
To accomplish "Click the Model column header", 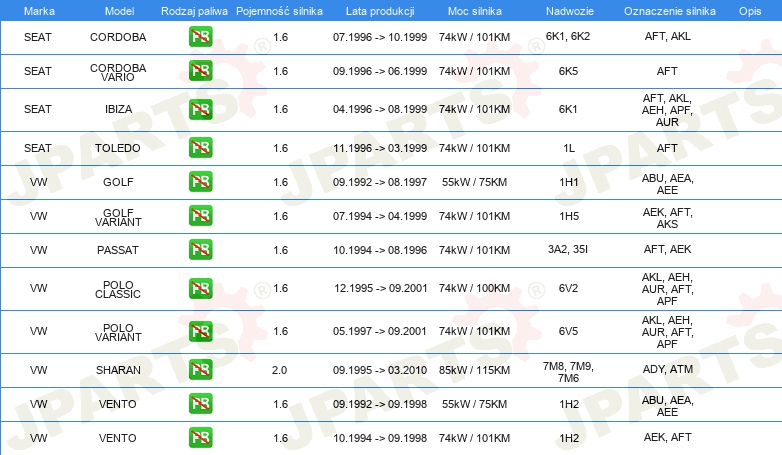I will (119, 11).
